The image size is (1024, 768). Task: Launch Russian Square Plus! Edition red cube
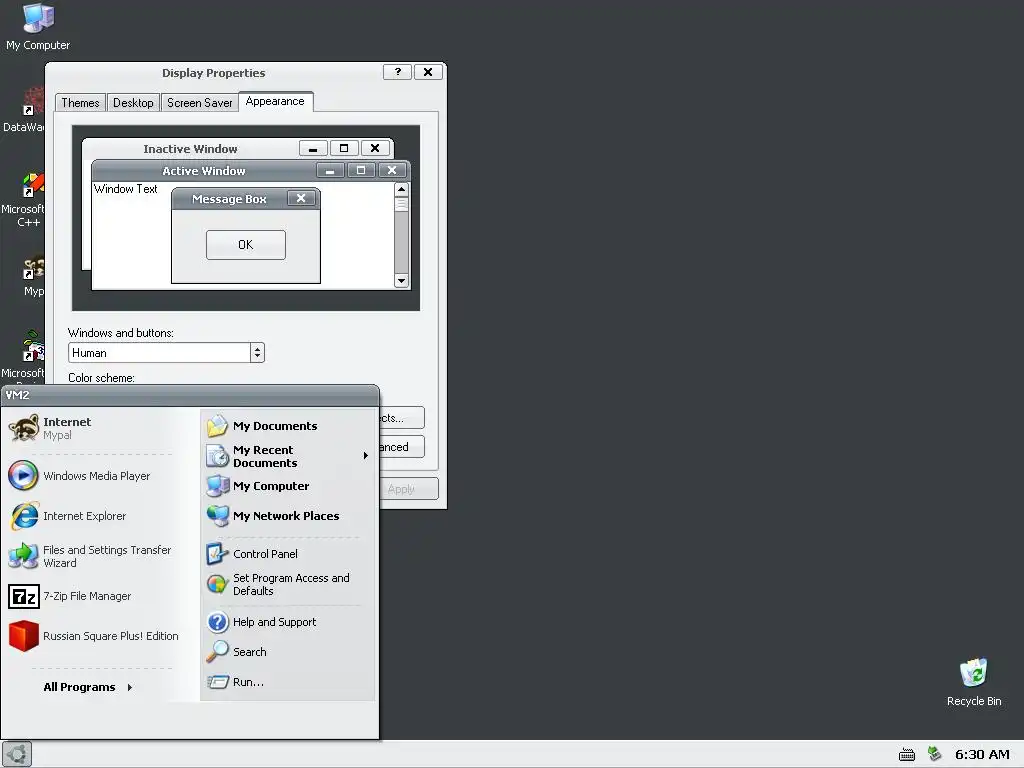click(x=24, y=635)
